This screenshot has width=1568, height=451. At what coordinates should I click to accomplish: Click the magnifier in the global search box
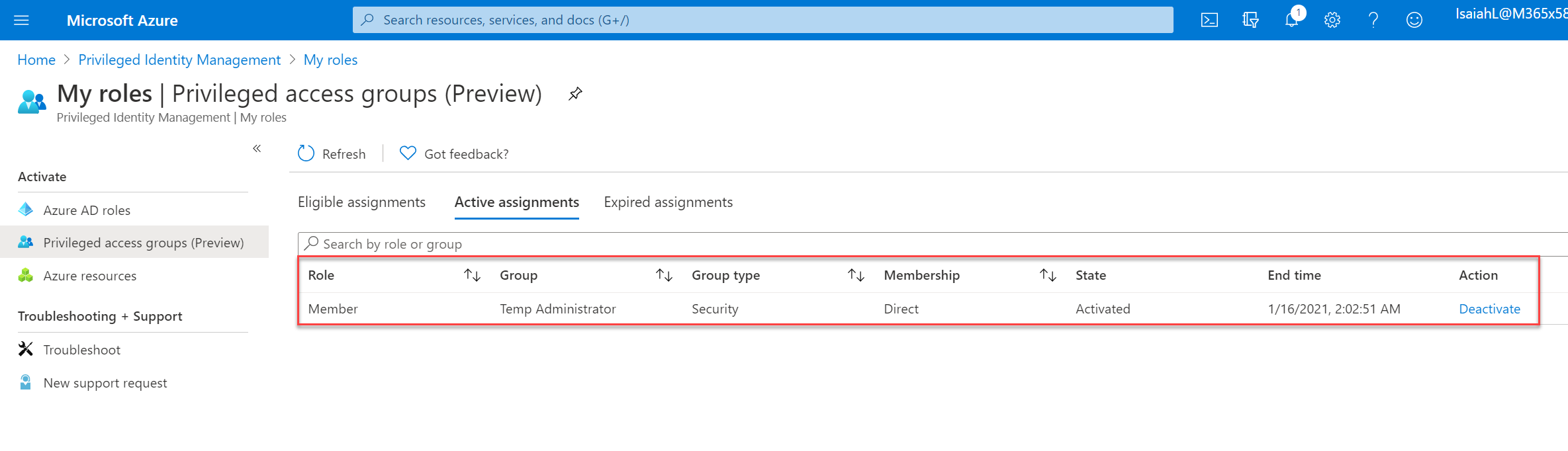point(367,20)
